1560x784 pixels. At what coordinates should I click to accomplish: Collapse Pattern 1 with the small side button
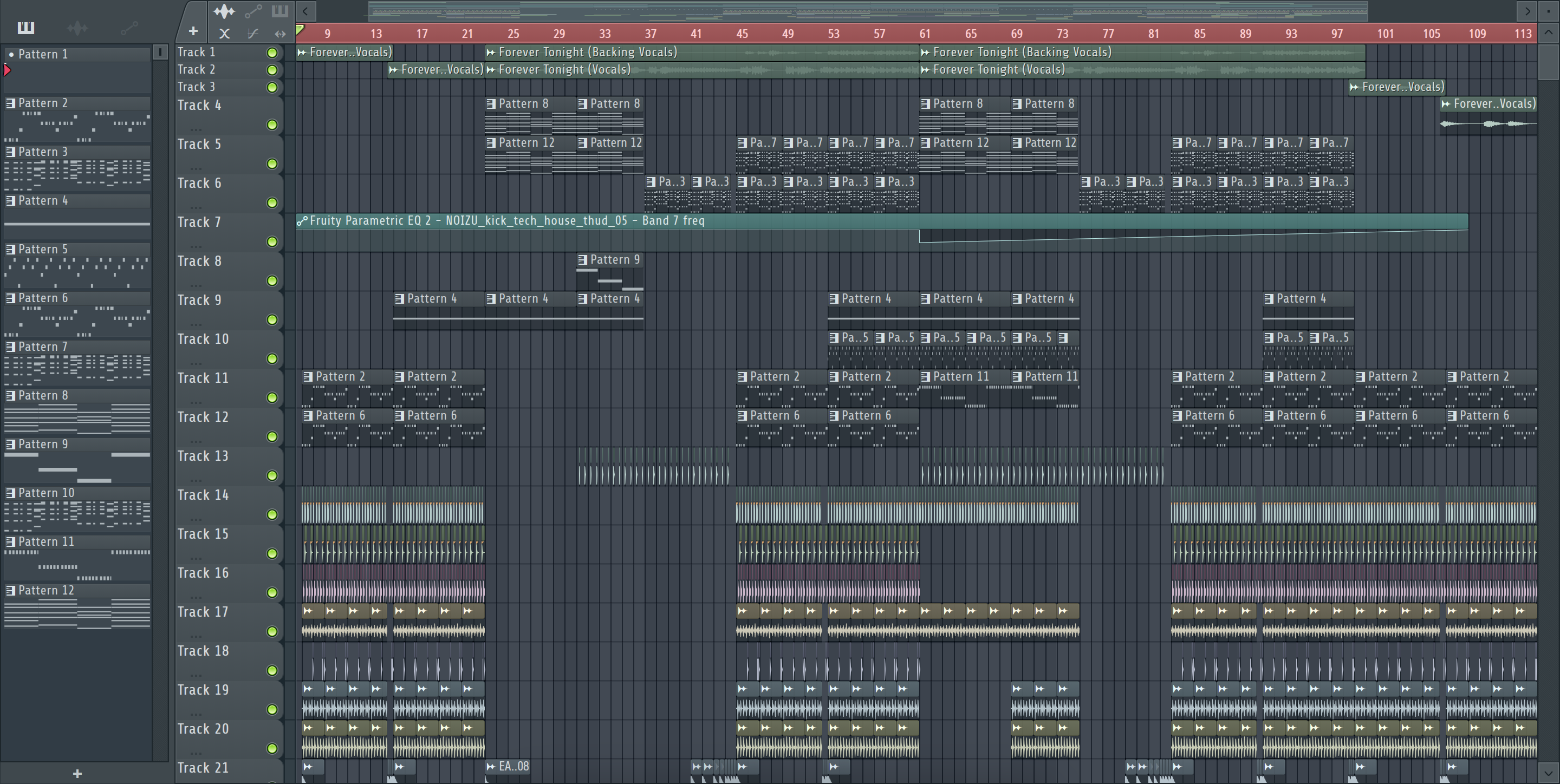coord(160,53)
